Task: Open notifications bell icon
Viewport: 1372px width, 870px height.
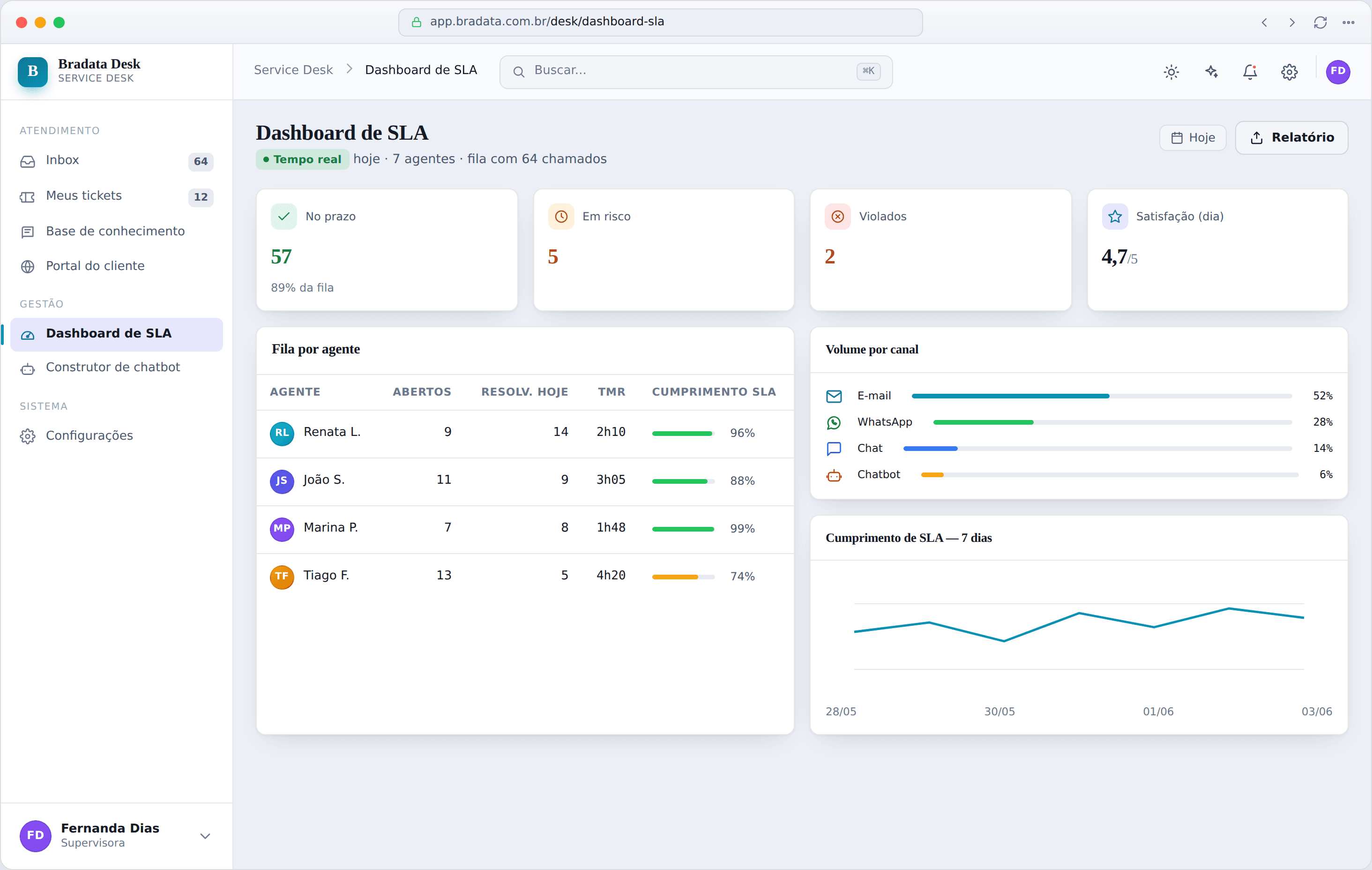Action: click(x=1250, y=72)
